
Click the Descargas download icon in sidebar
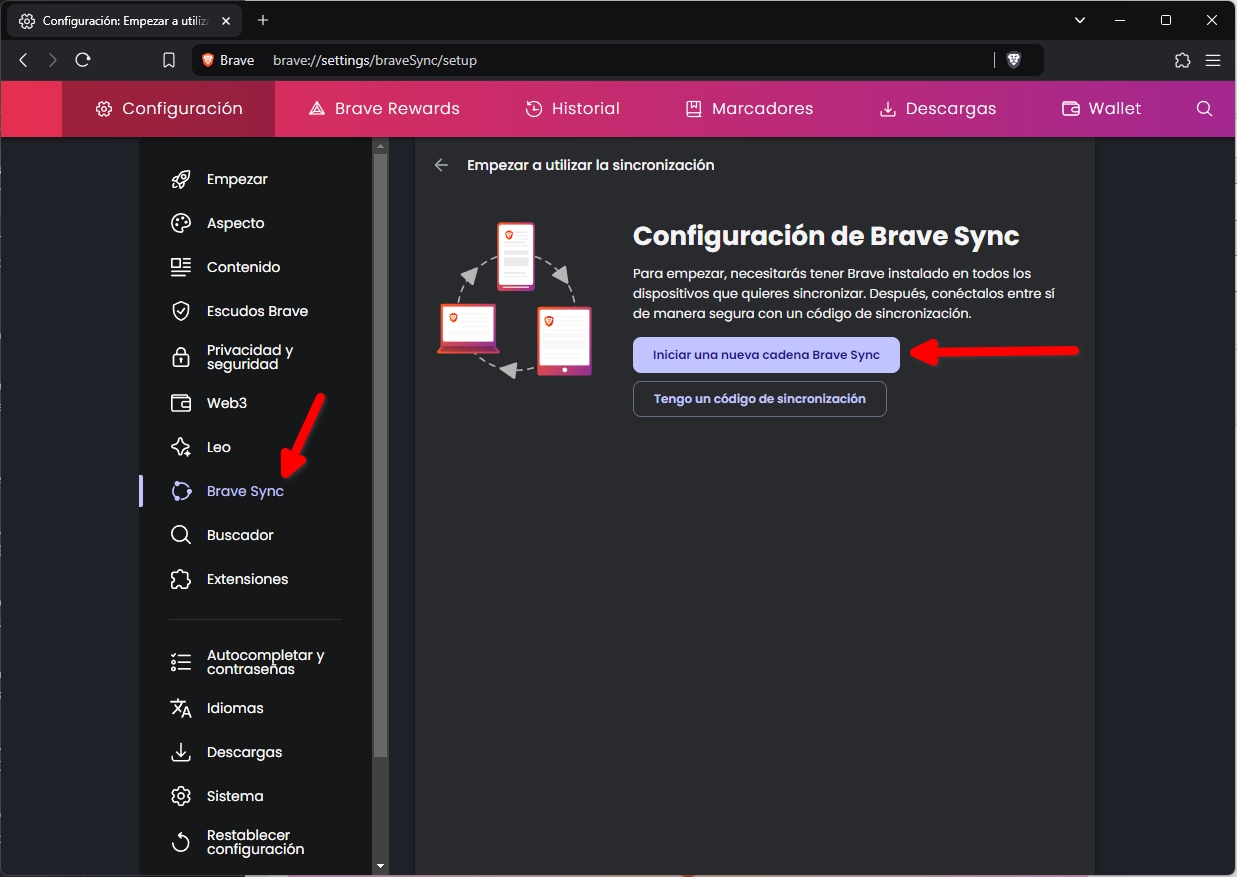181,752
